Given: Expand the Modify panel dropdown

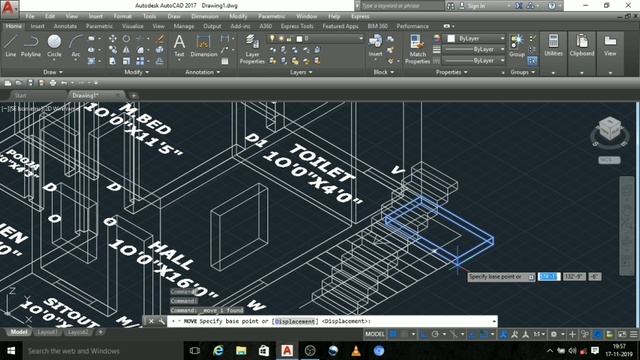Looking at the screenshot, I should point(136,72).
